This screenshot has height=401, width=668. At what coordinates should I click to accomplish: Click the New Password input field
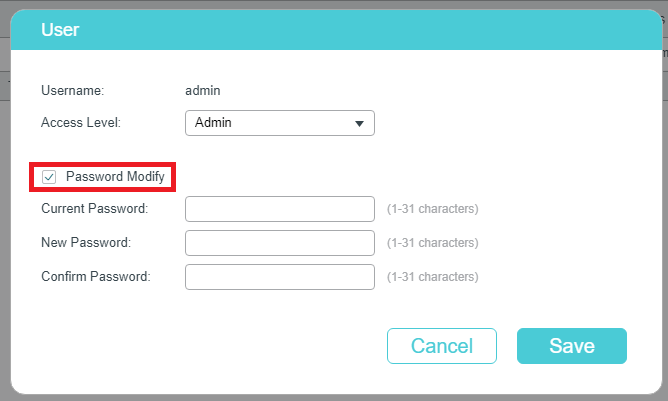[x=280, y=243]
